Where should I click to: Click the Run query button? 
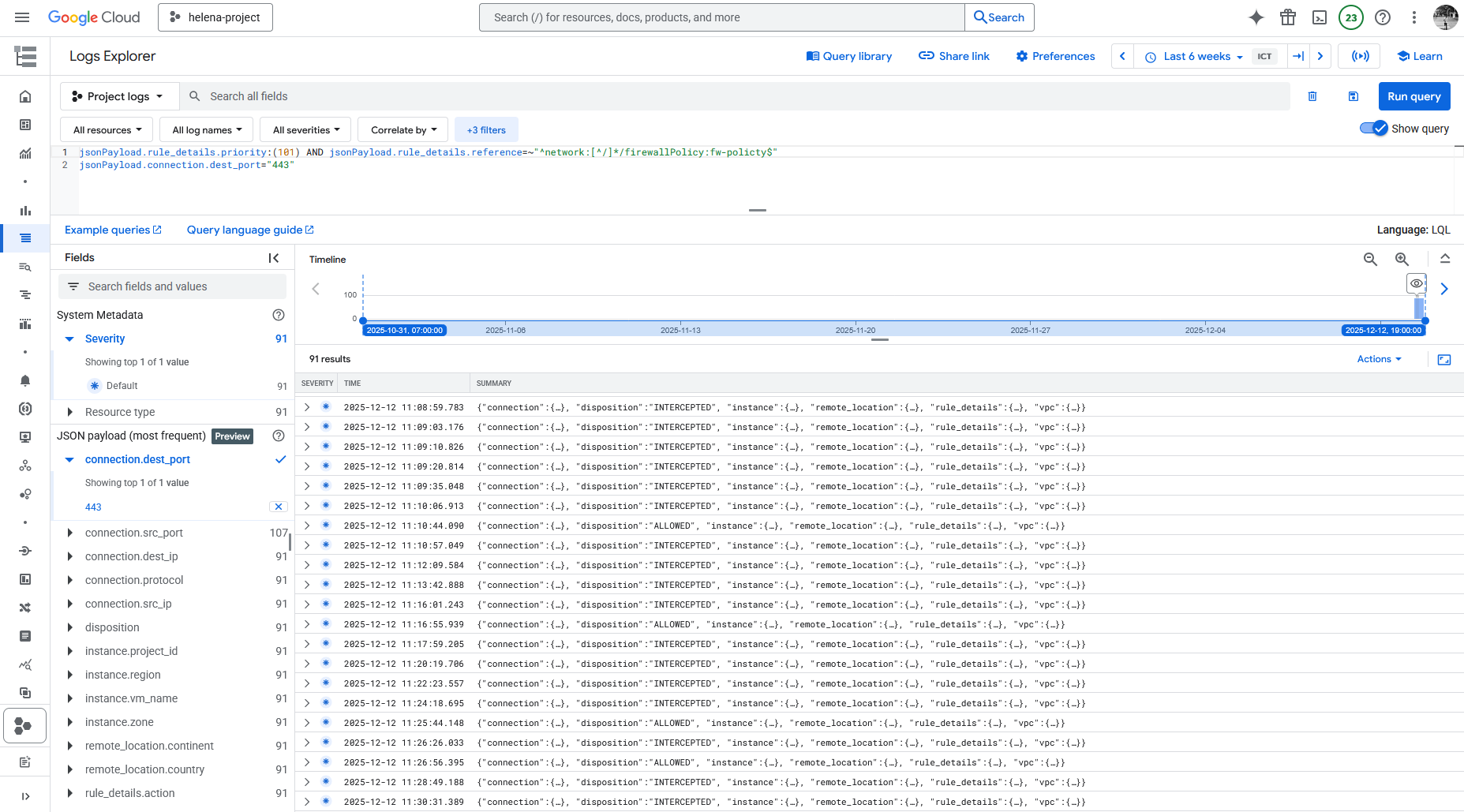point(1413,96)
